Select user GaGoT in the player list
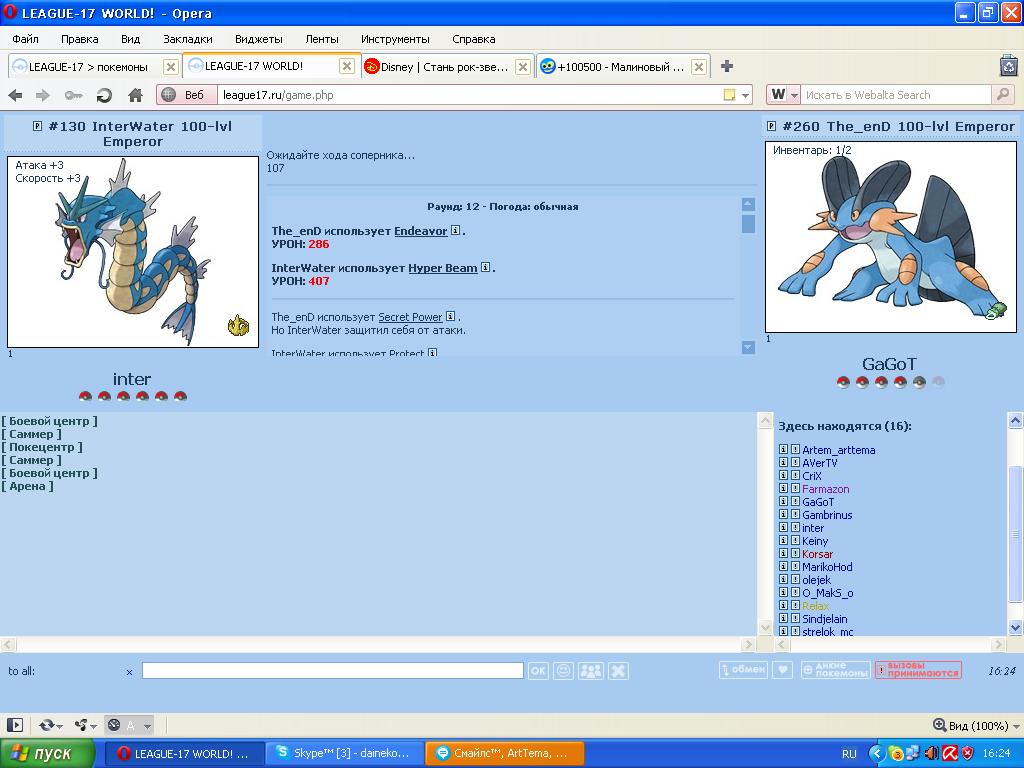This screenshot has height=768, width=1024. click(818, 502)
